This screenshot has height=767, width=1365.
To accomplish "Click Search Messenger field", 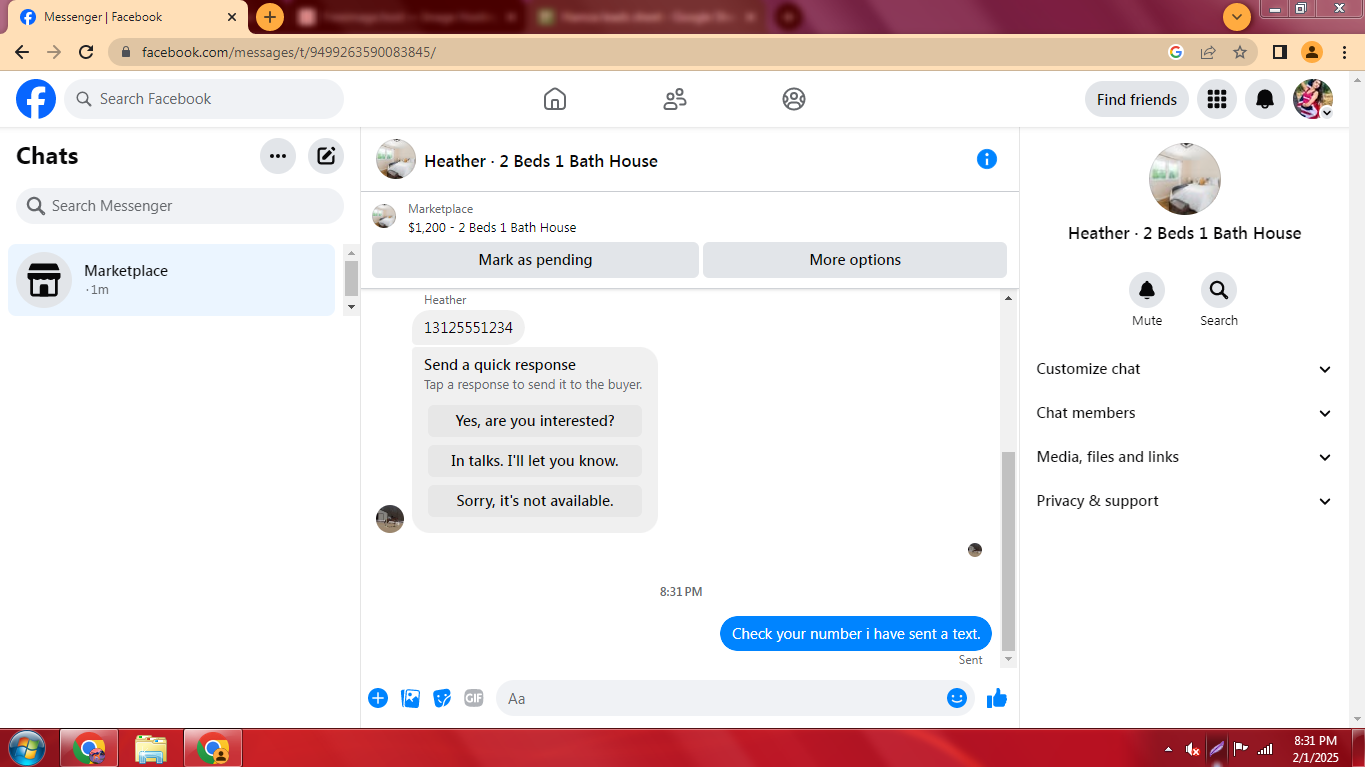I will [180, 206].
